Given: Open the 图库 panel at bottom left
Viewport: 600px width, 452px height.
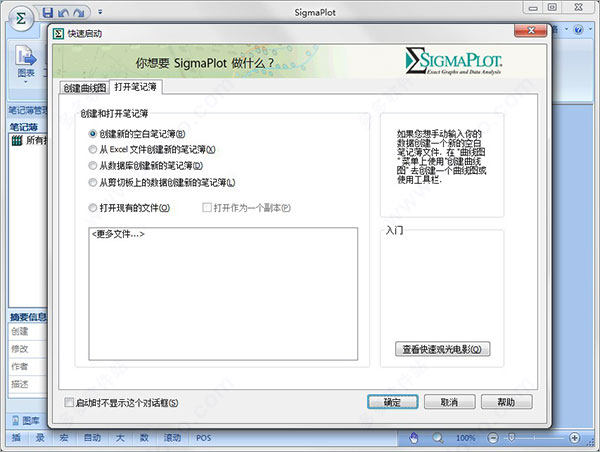Looking at the screenshot, I should tap(26, 421).
